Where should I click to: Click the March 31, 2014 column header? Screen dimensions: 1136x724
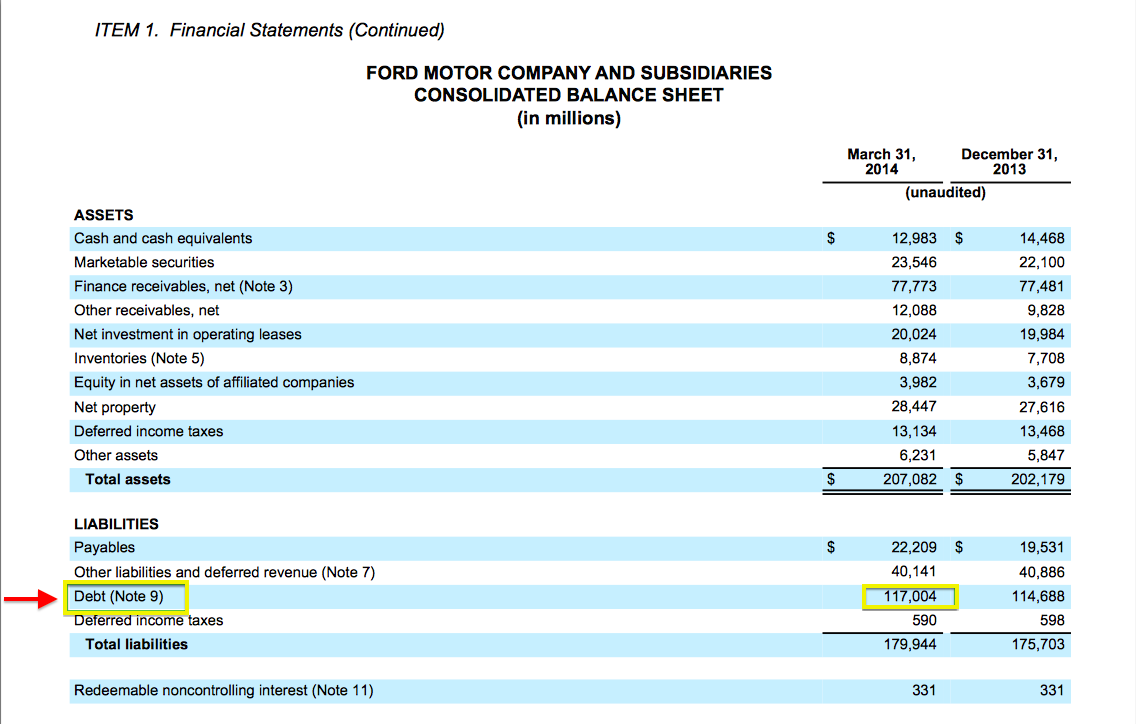click(x=881, y=162)
